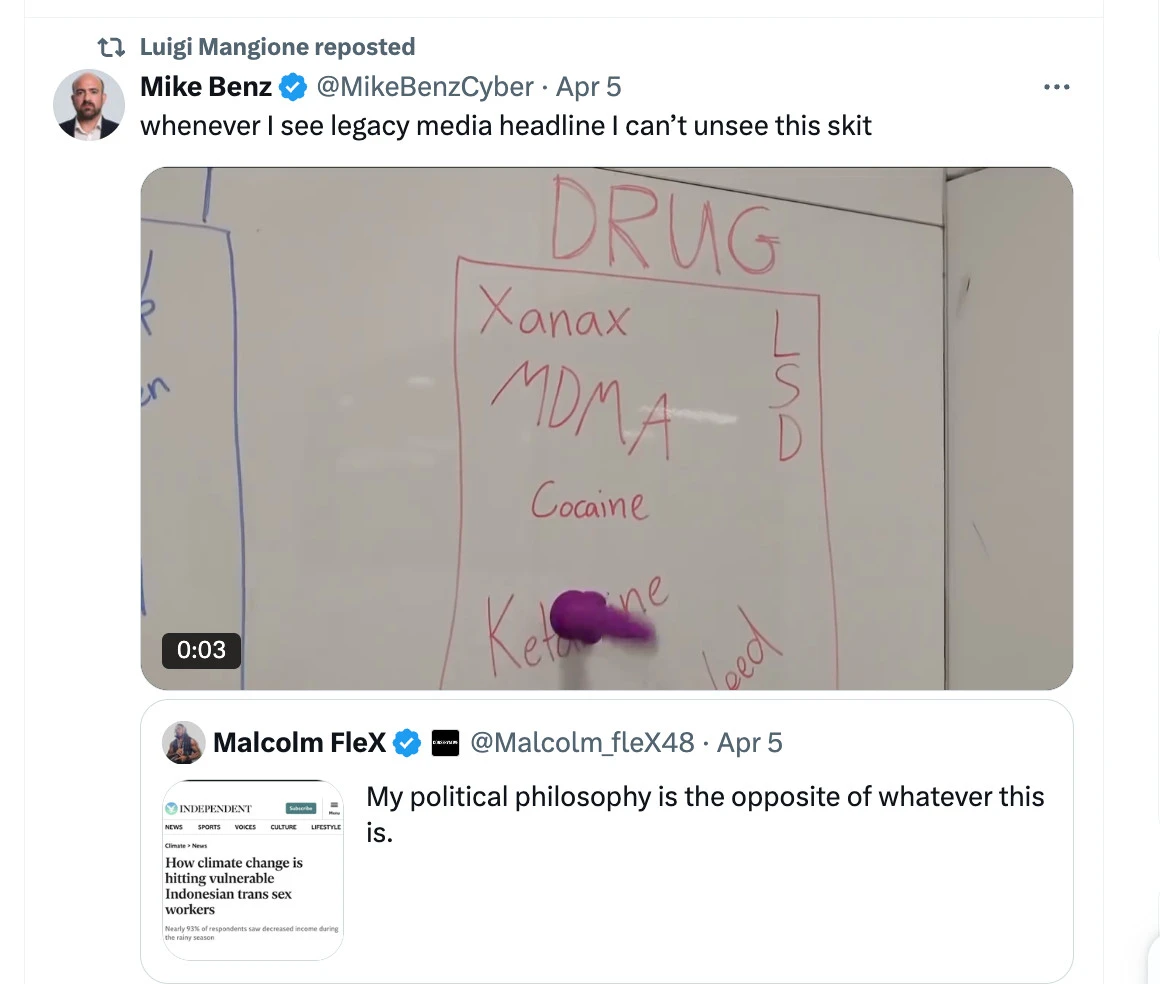Viewport: 1160px width, 984px height.
Task: Open the Luigi Mangione reposted link
Action: tap(277, 47)
